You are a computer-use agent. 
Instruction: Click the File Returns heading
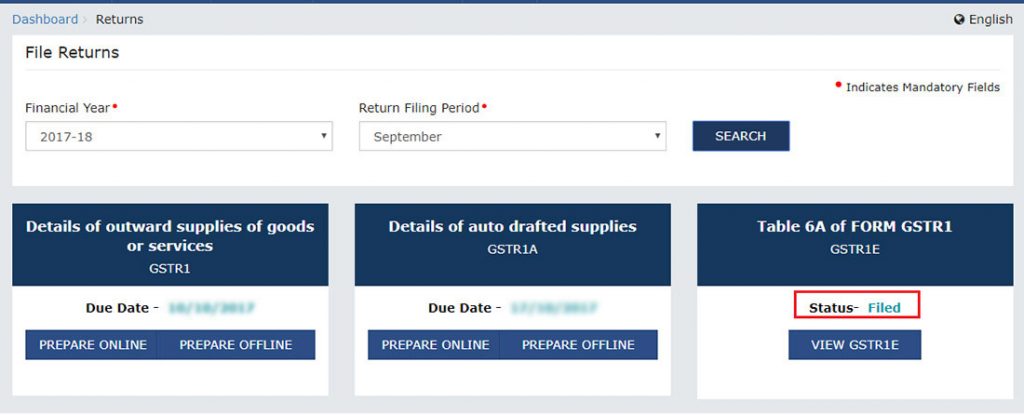(72, 52)
